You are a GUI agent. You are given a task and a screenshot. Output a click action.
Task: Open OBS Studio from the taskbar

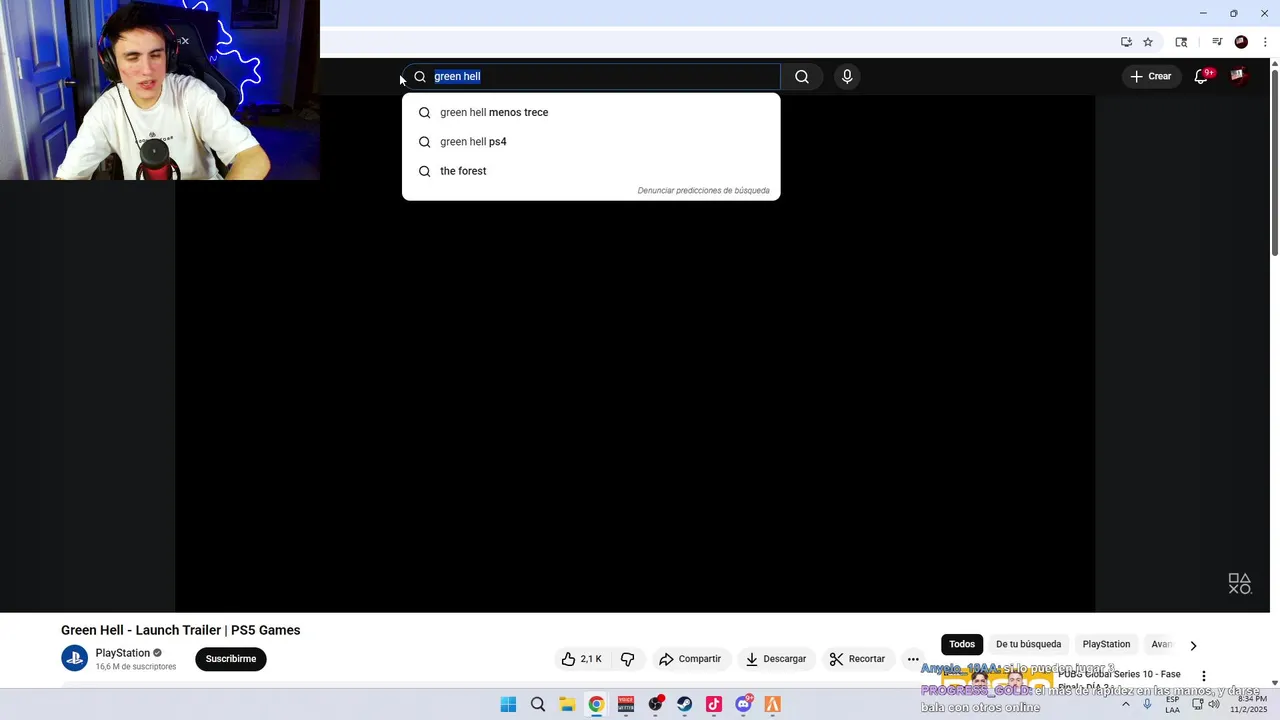point(655,704)
